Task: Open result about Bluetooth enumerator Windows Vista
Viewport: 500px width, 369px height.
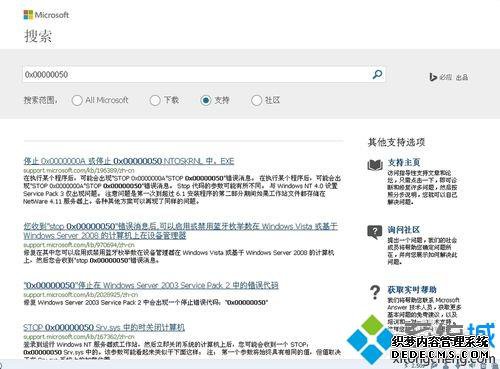Action: click(x=180, y=231)
